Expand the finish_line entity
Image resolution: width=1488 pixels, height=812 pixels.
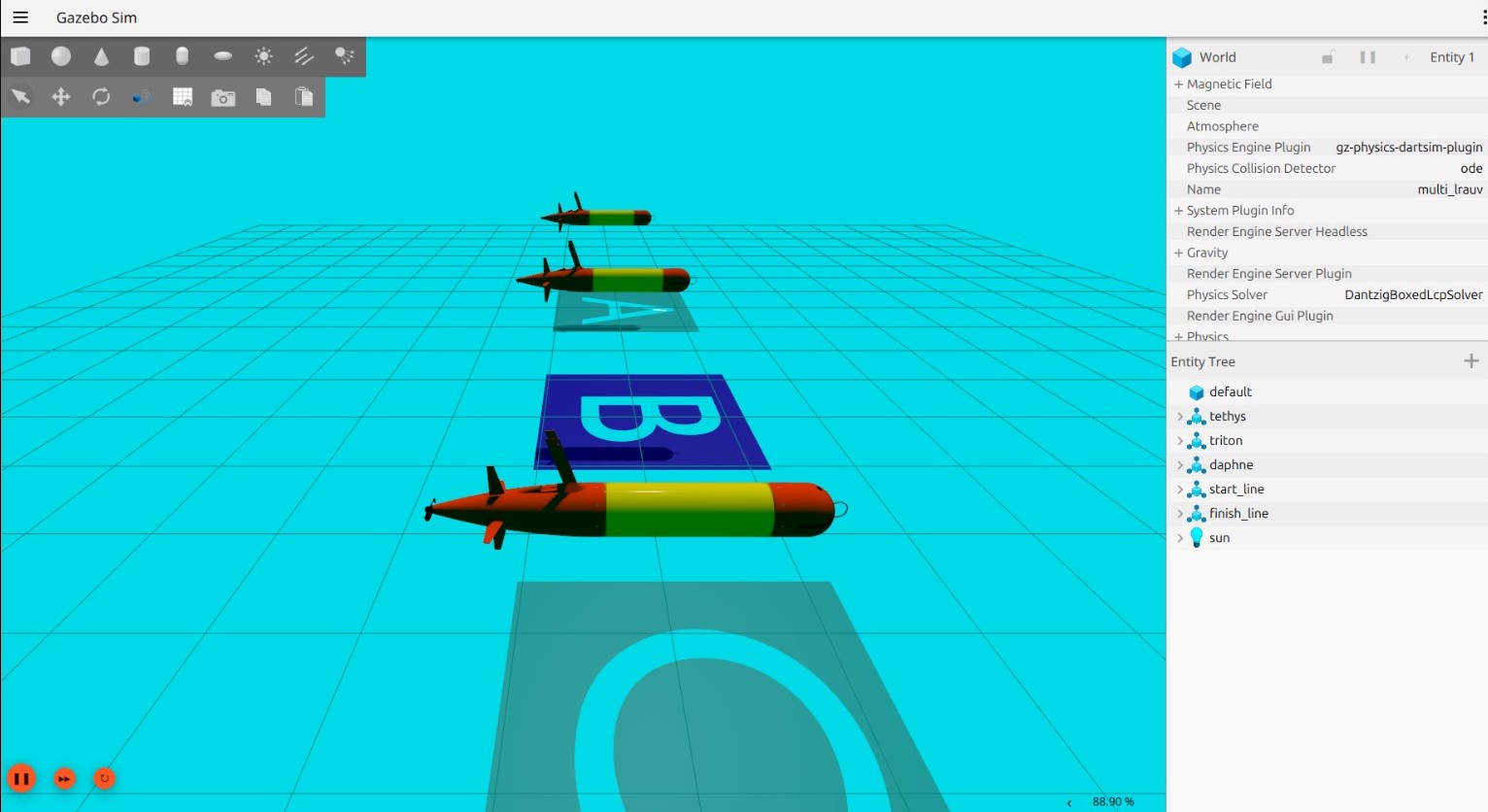(1179, 514)
